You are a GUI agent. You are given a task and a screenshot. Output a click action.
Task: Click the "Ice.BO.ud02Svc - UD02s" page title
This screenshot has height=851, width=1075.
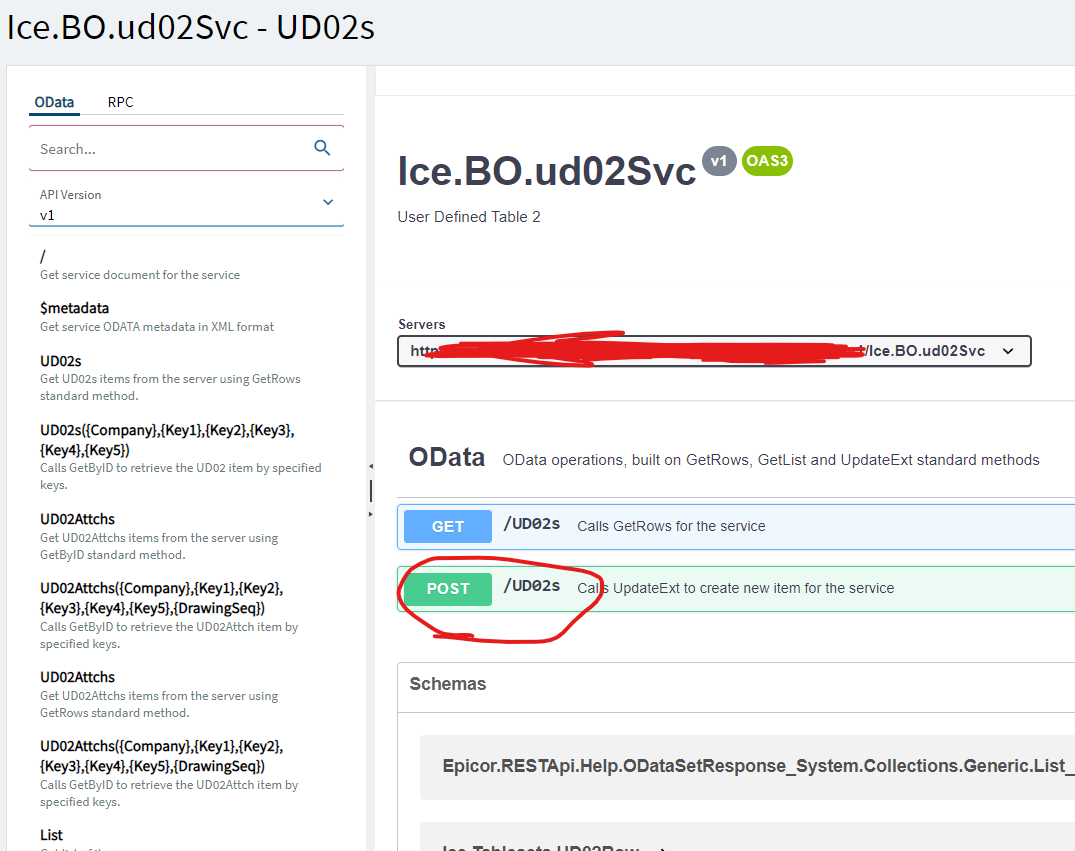(x=191, y=28)
